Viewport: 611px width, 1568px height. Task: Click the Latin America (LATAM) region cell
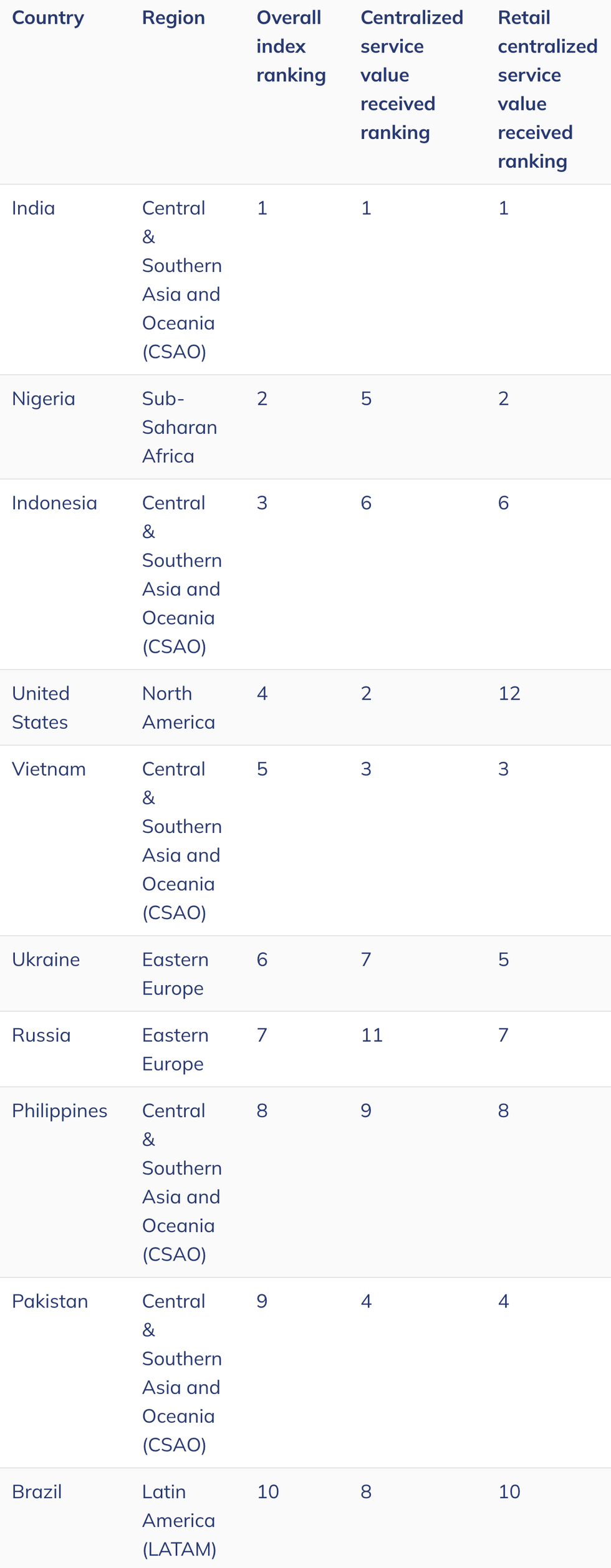pos(179,1521)
